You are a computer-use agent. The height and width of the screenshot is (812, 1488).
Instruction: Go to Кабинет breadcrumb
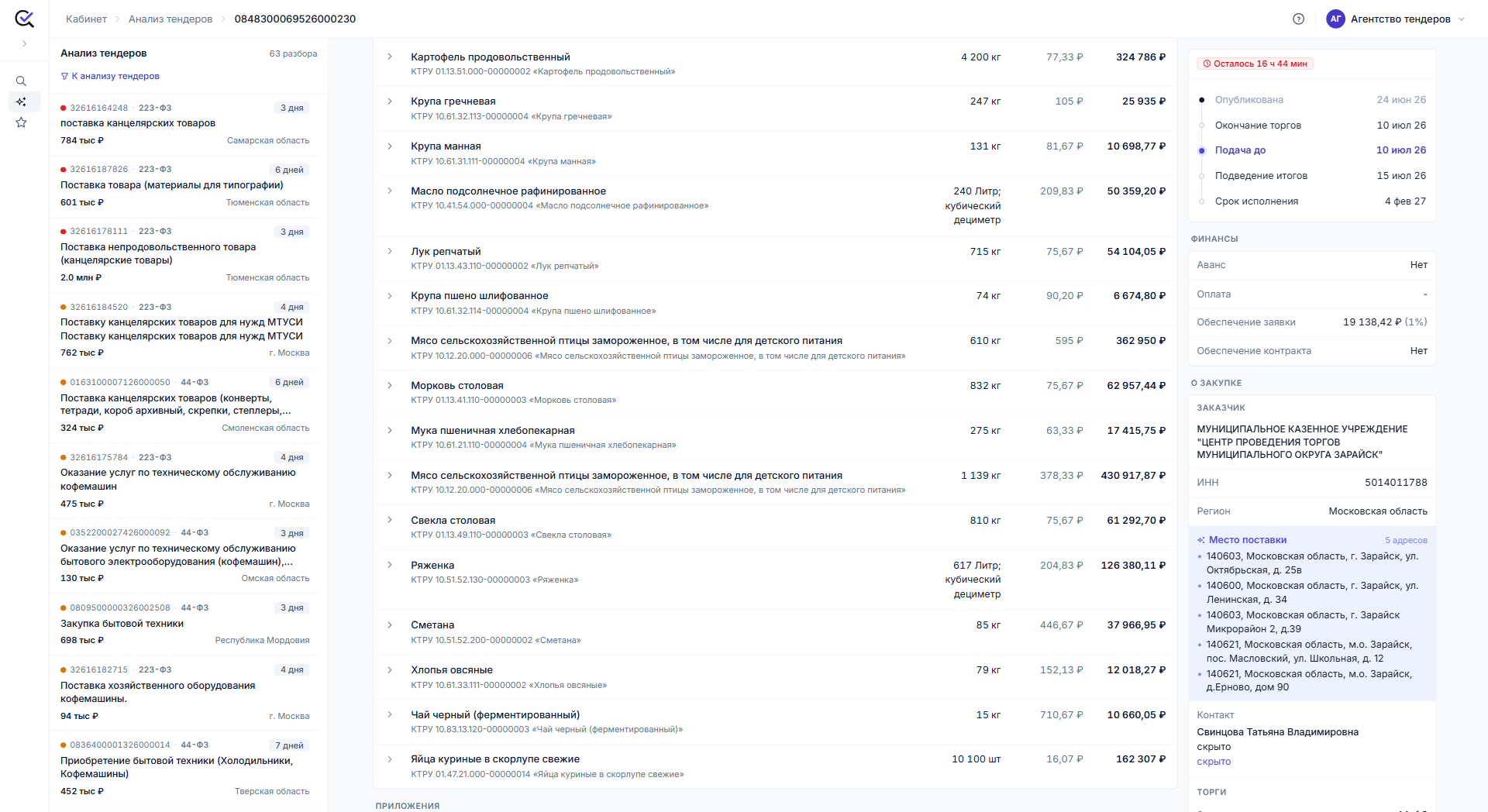pyautogui.click(x=86, y=19)
